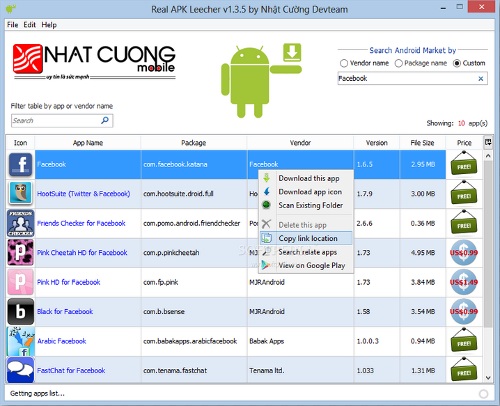Choose View on Google Play entry
Image resolution: width=500 pixels, height=406 pixels.
(306, 265)
